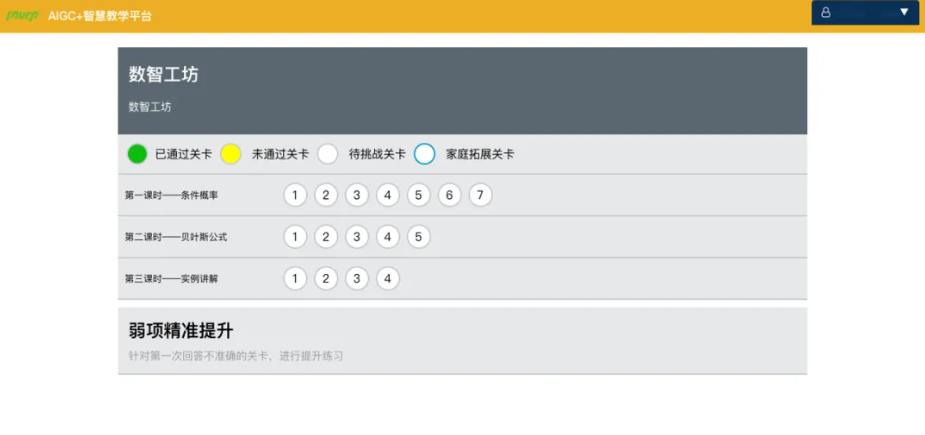Select level 5 of 第二课时 贝叶斯公式
925x435 pixels.
point(418,237)
